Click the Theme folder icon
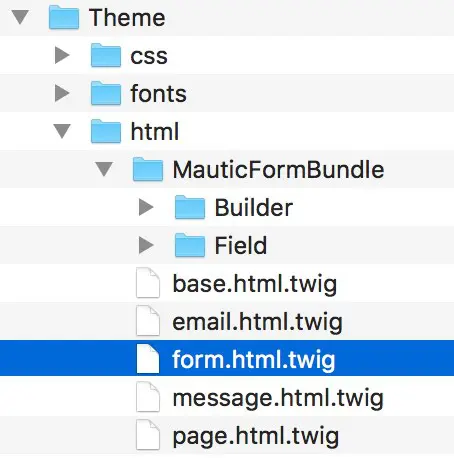Viewport: 454px width, 458px height. (64, 17)
